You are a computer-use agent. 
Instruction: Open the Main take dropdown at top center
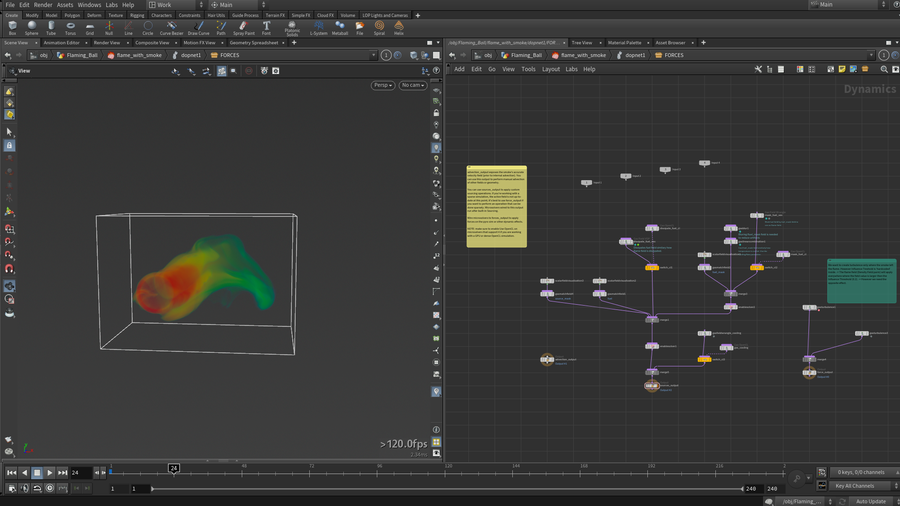click(x=238, y=5)
